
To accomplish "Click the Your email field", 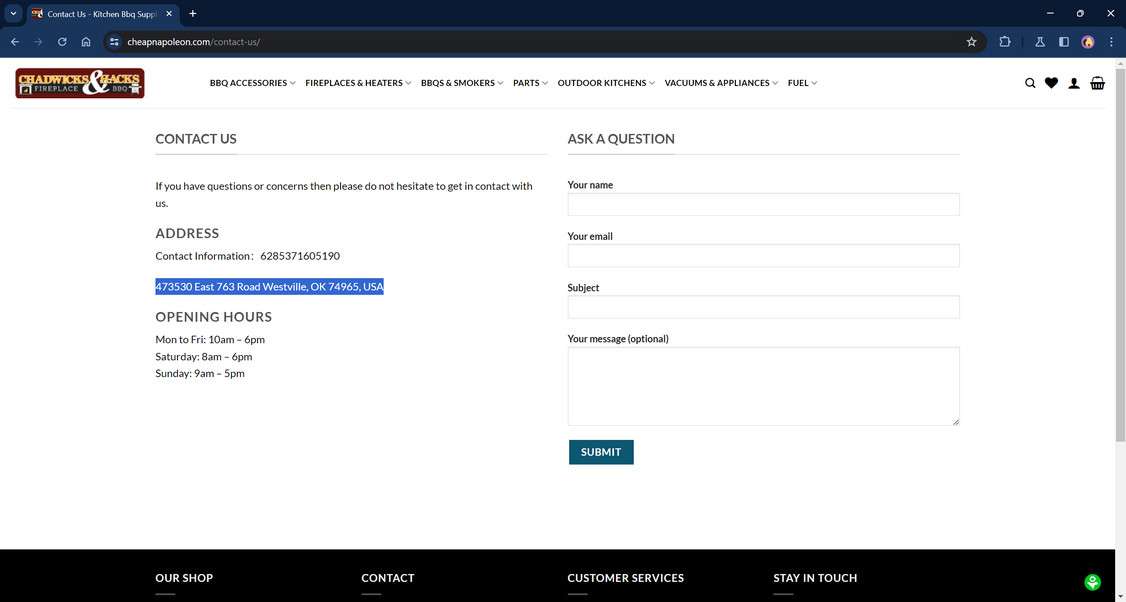I will (x=763, y=256).
